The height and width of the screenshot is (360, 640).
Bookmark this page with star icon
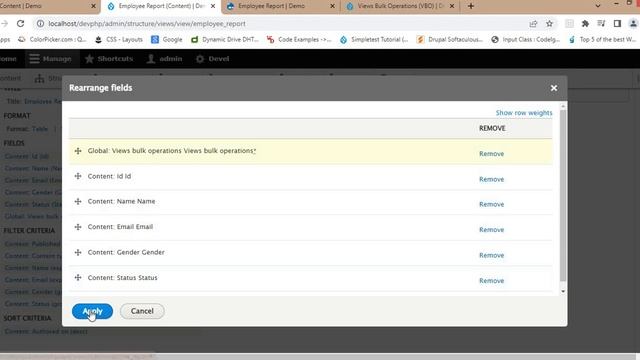[549, 24]
